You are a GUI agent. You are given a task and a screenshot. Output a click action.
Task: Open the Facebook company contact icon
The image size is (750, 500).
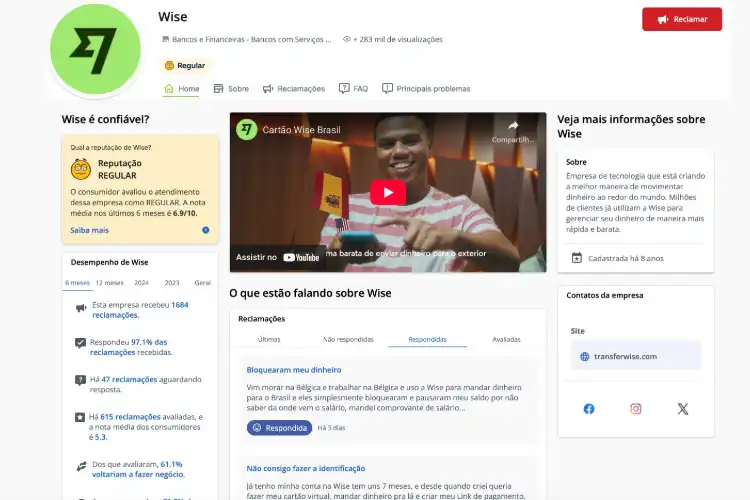pyautogui.click(x=589, y=409)
